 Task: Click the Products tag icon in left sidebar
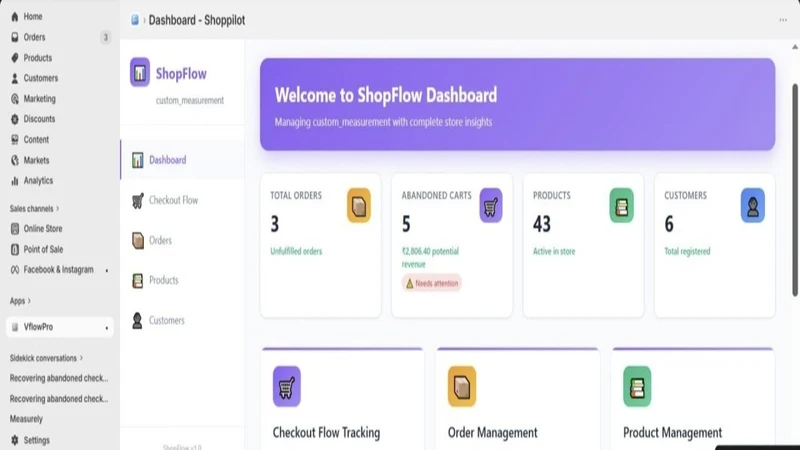point(15,58)
